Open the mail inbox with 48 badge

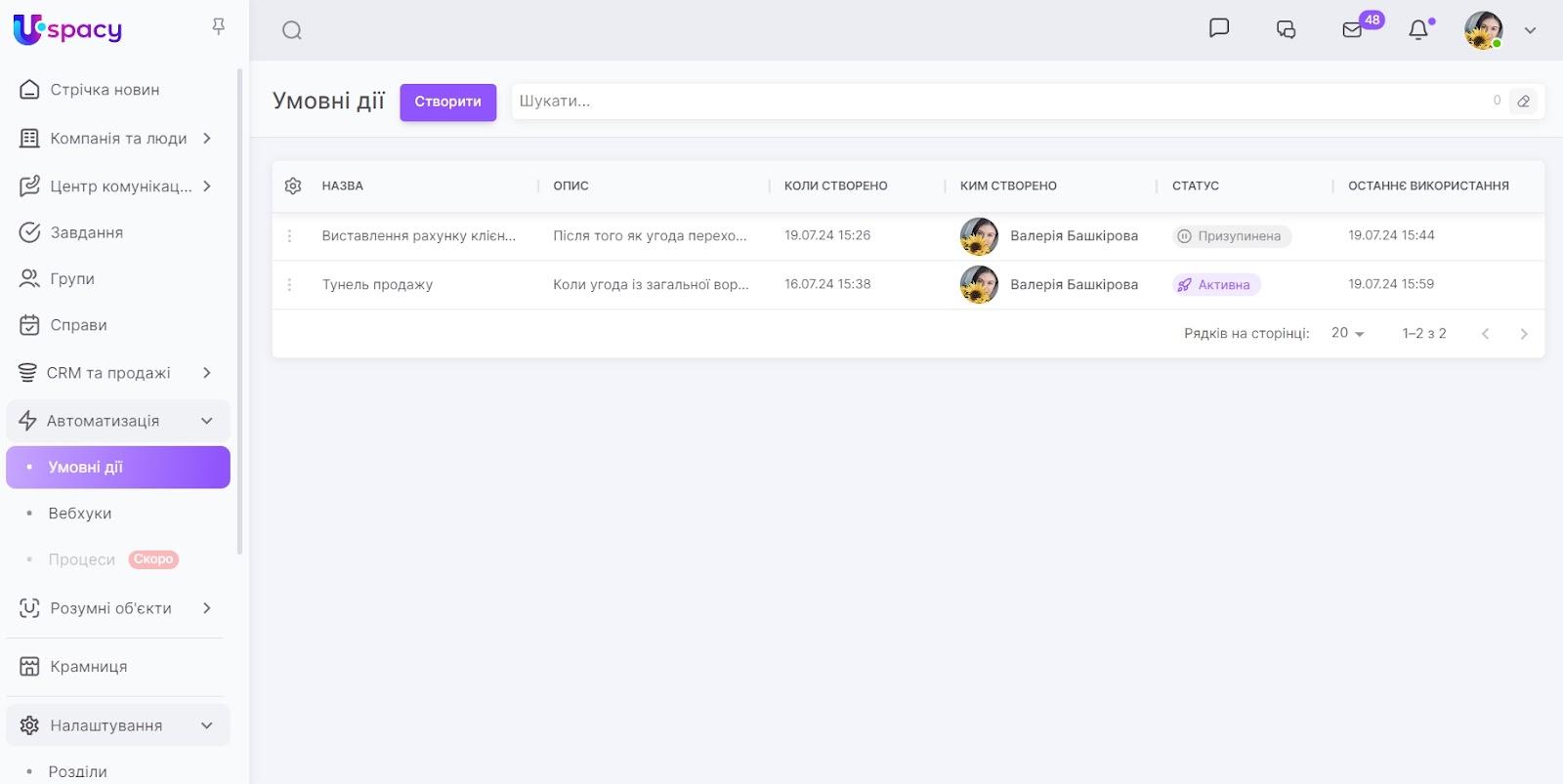point(1353,29)
